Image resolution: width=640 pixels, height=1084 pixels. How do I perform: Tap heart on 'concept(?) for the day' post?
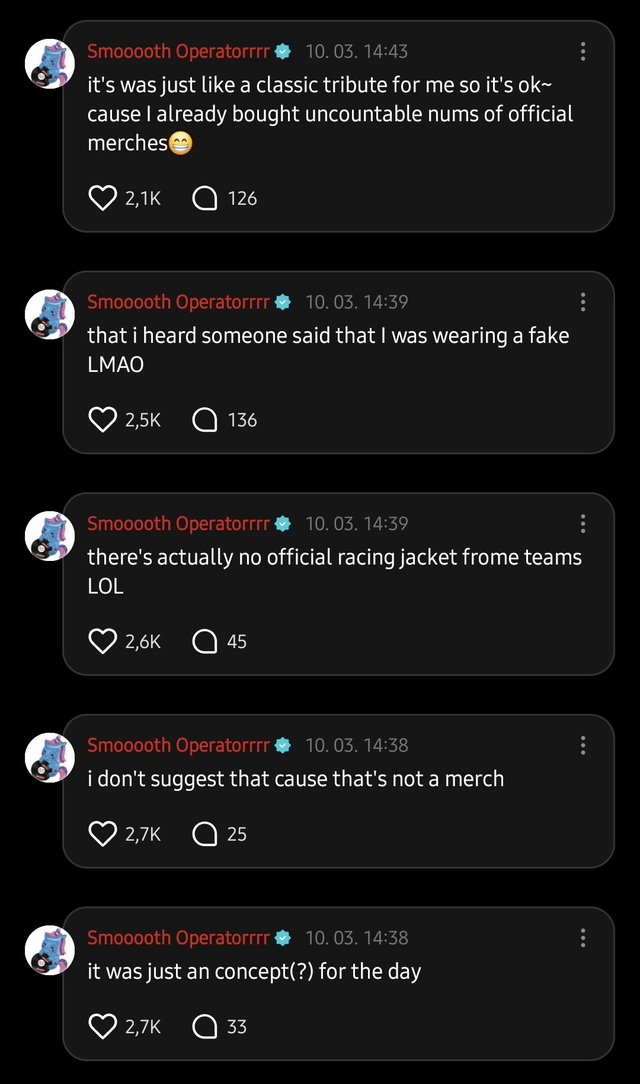[x=103, y=1027]
